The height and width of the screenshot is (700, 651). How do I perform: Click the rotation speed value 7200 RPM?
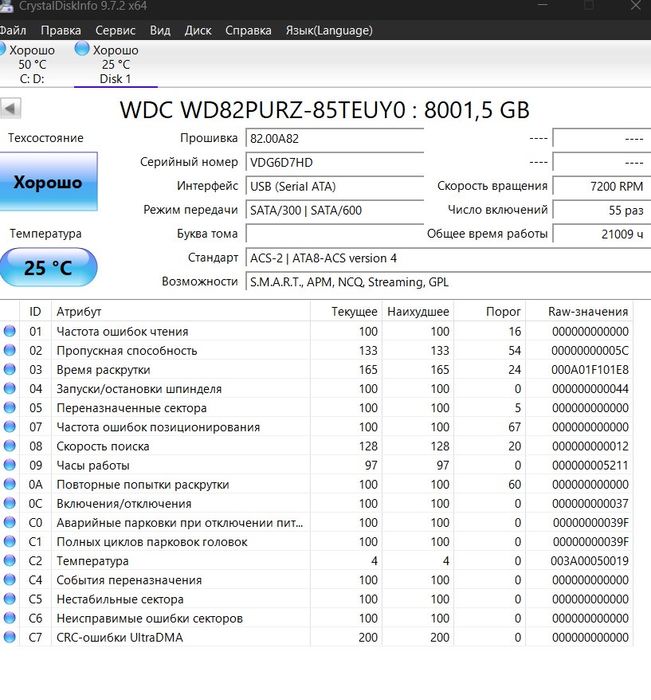pyautogui.click(x=602, y=186)
